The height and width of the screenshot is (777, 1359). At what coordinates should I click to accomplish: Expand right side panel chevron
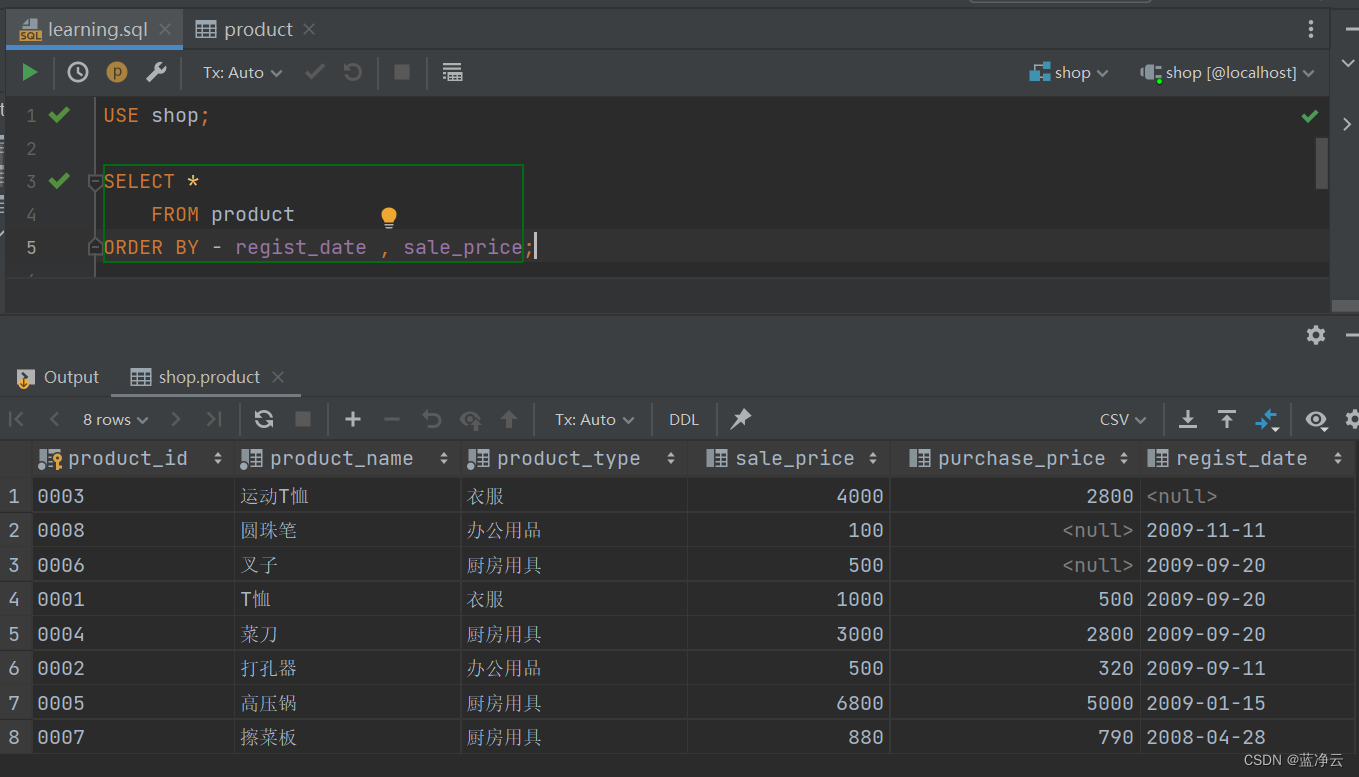1346,123
